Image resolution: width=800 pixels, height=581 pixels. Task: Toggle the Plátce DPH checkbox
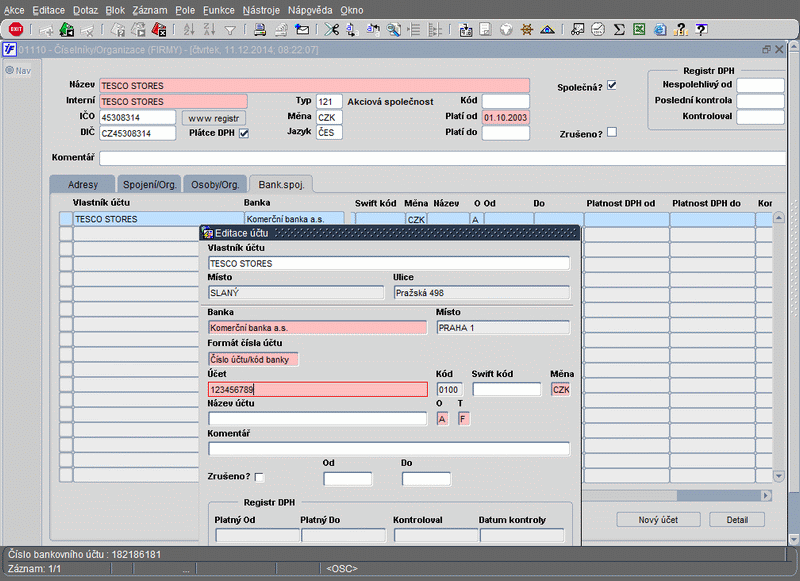point(244,133)
